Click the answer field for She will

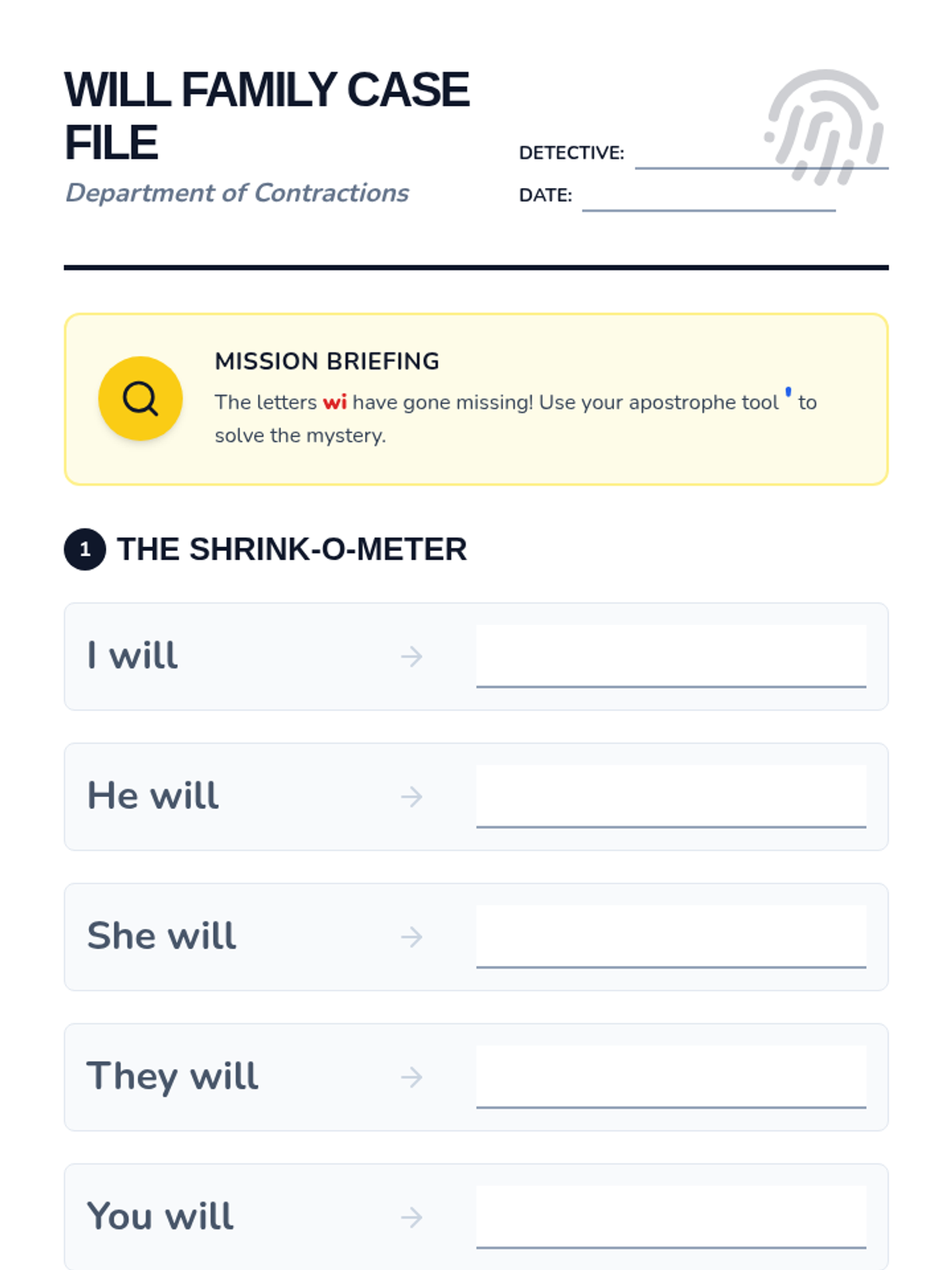671,936
